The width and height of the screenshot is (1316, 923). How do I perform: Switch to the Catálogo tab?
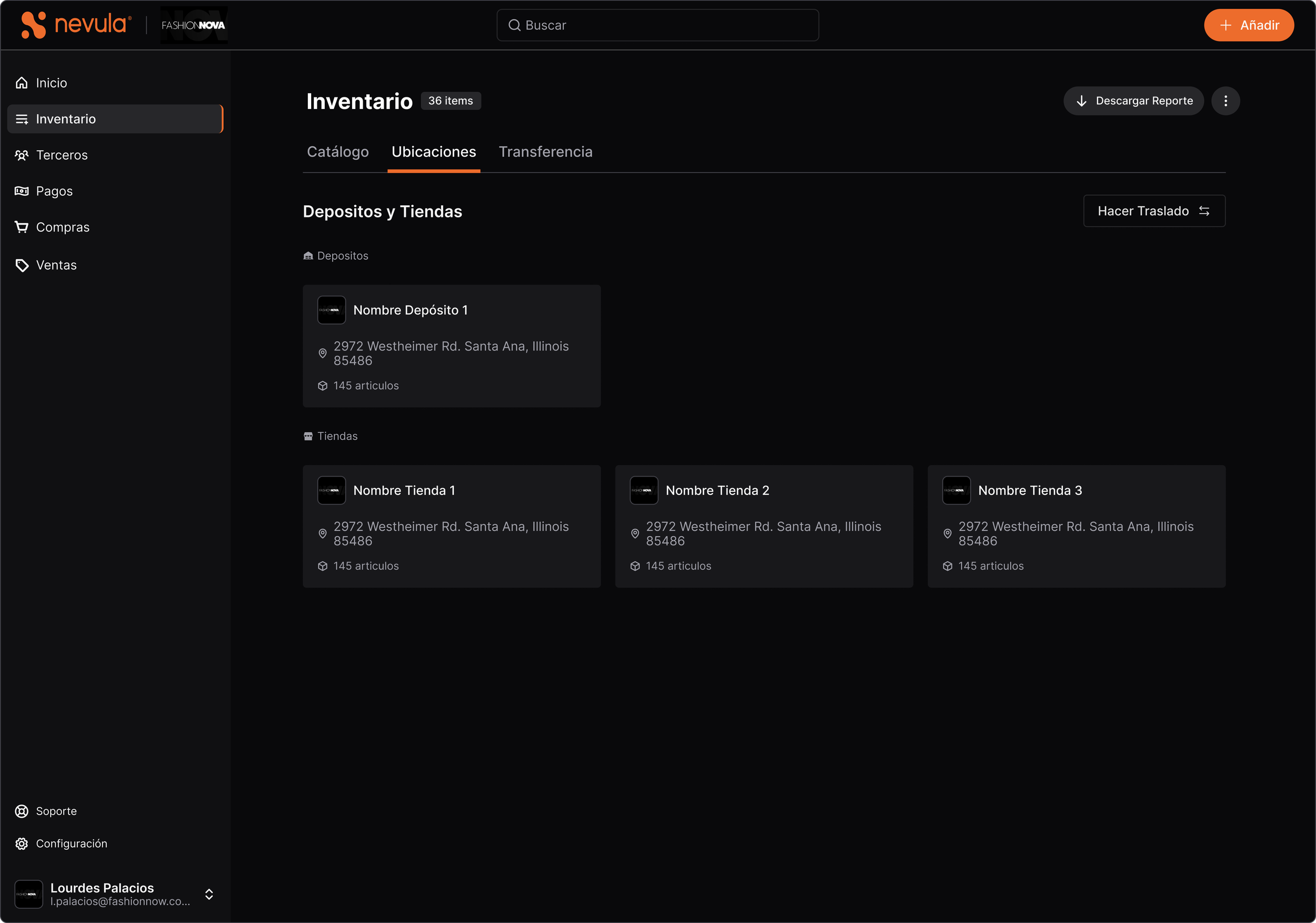(x=337, y=152)
